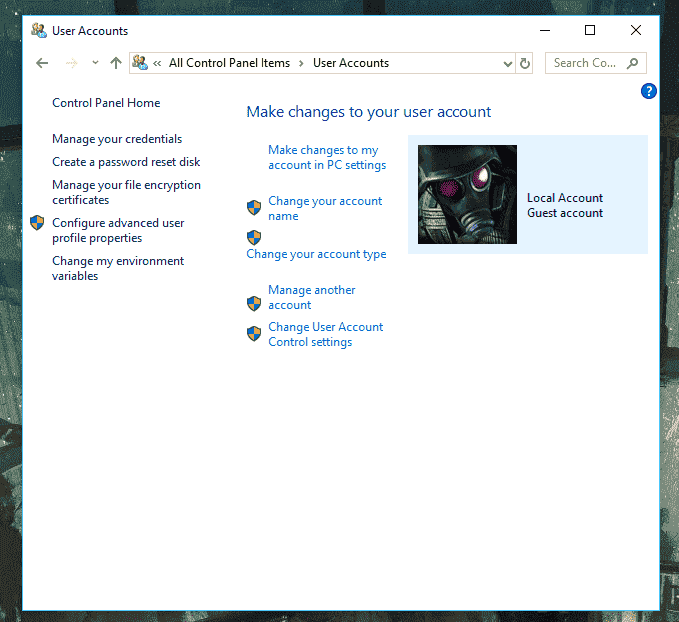Viewport: 679px width, 622px height.
Task: Open Change my environment variables
Action: (118, 269)
